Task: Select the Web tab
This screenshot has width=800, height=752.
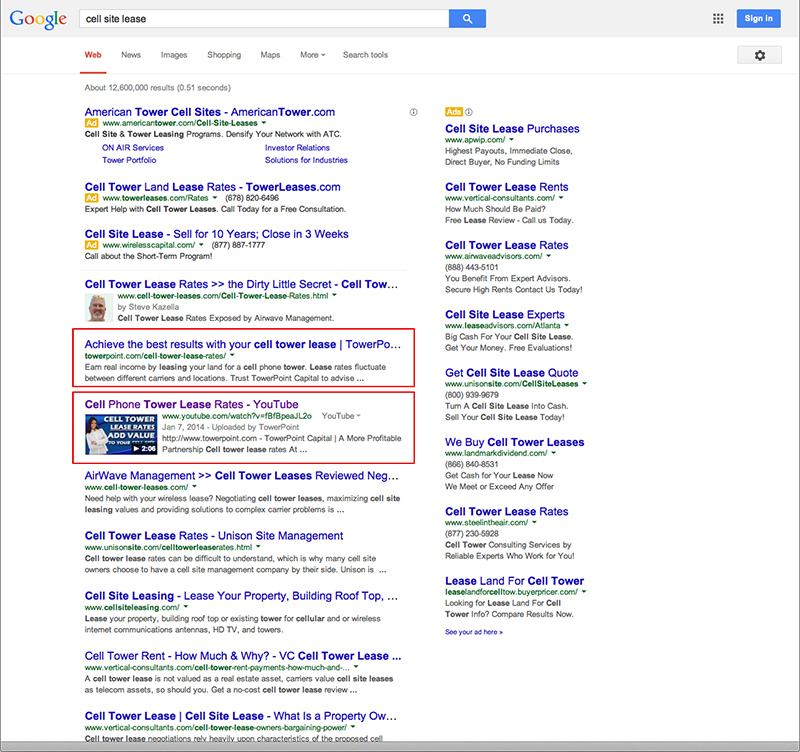Action: pyautogui.click(x=93, y=55)
